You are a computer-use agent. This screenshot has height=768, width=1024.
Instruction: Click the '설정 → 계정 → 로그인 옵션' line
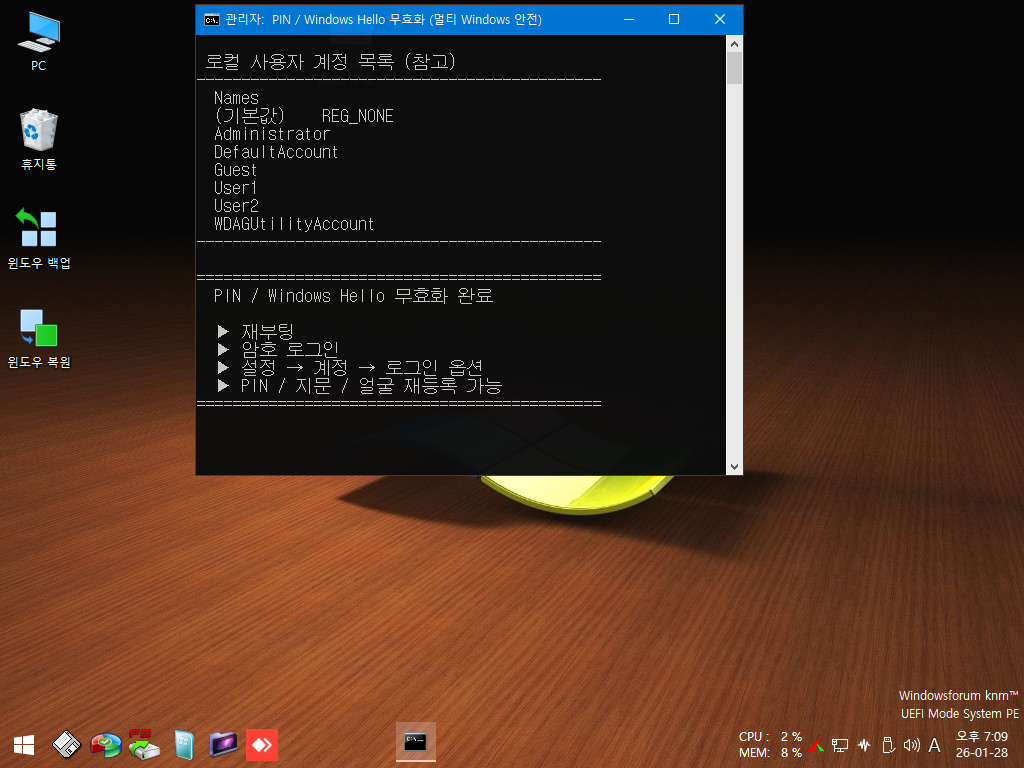[x=349, y=368]
